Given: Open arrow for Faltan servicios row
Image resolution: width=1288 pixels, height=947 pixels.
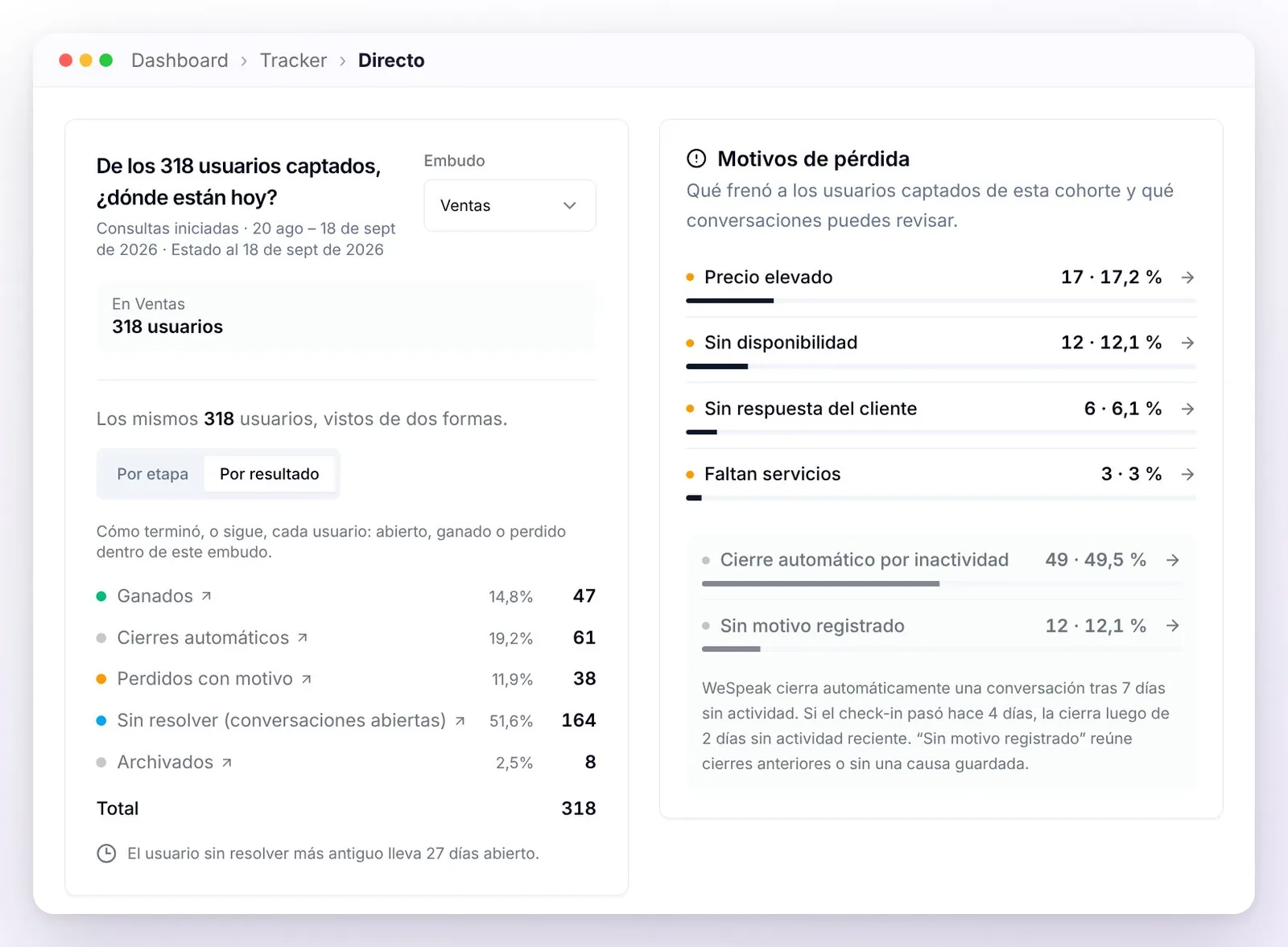Looking at the screenshot, I should tap(1187, 475).
